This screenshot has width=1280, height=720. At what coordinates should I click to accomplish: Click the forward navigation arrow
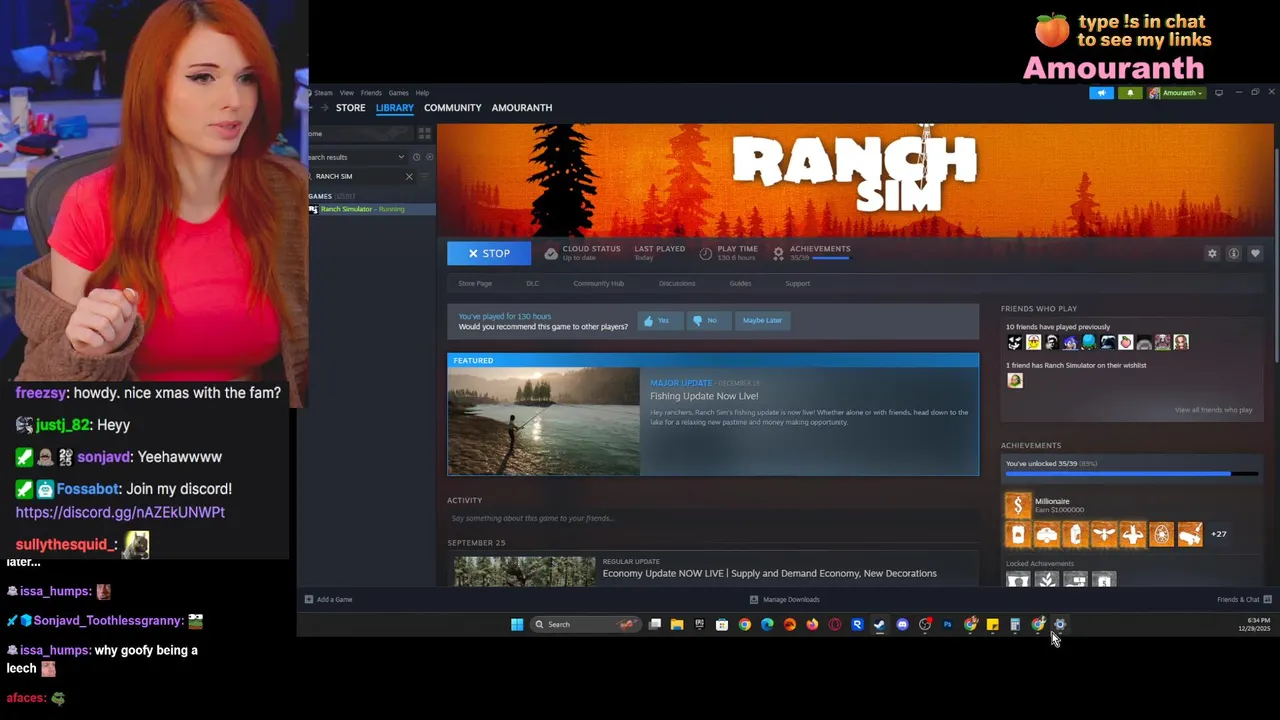point(325,108)
